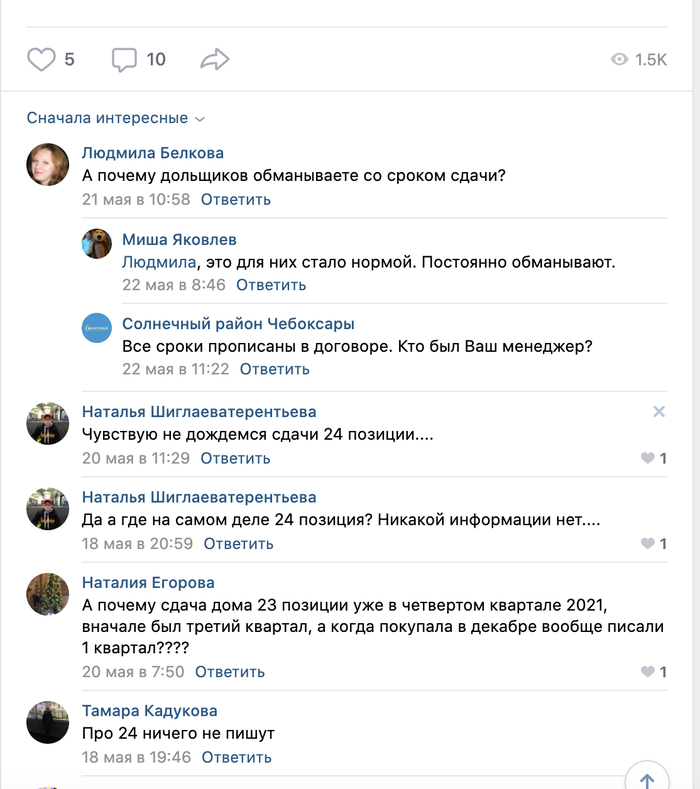Click the 'Людмила' mention in reply
Screen dimensions: 700x789
pyautogui.click(x=156, y=263)
